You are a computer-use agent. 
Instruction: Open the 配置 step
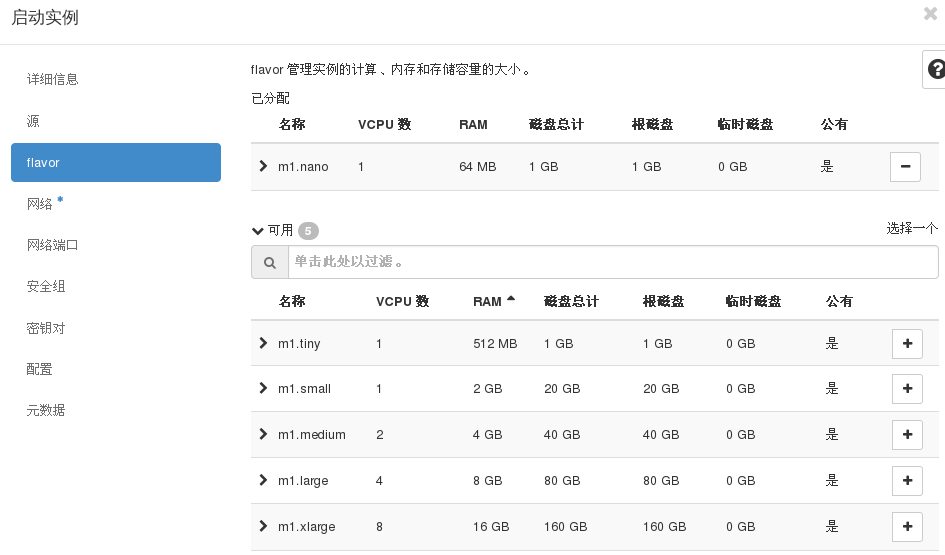39,369
